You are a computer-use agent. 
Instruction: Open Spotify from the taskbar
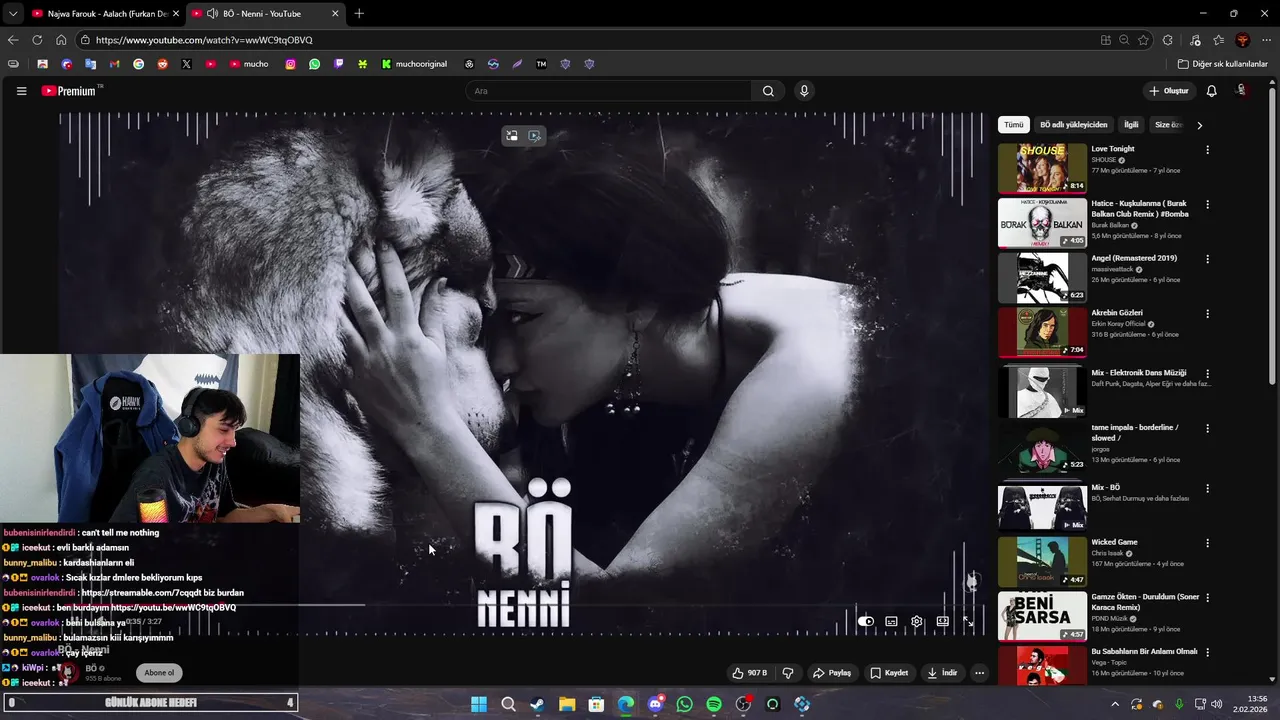(714, 704)
